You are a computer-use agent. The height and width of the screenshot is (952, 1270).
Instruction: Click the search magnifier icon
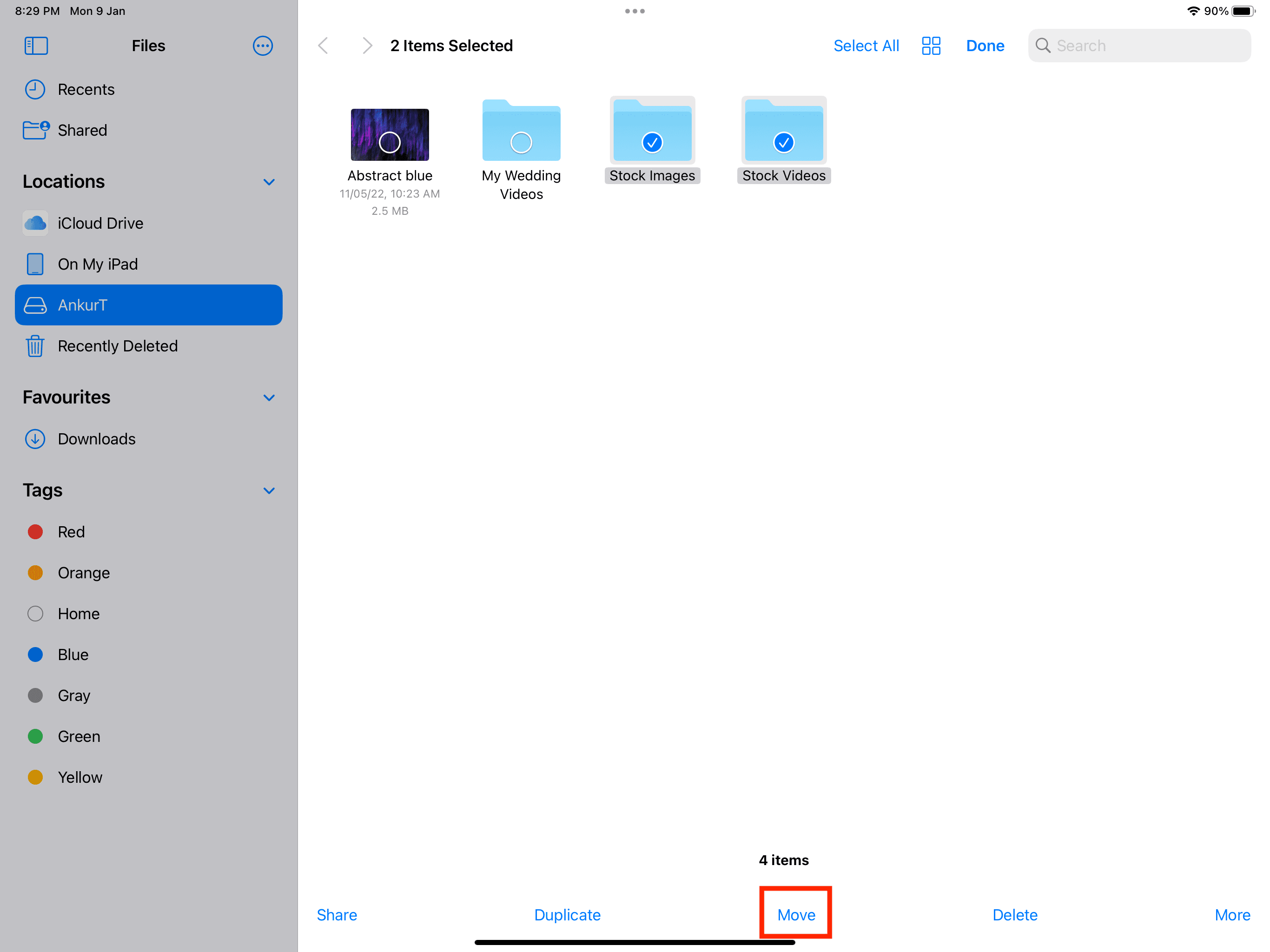1043,46
